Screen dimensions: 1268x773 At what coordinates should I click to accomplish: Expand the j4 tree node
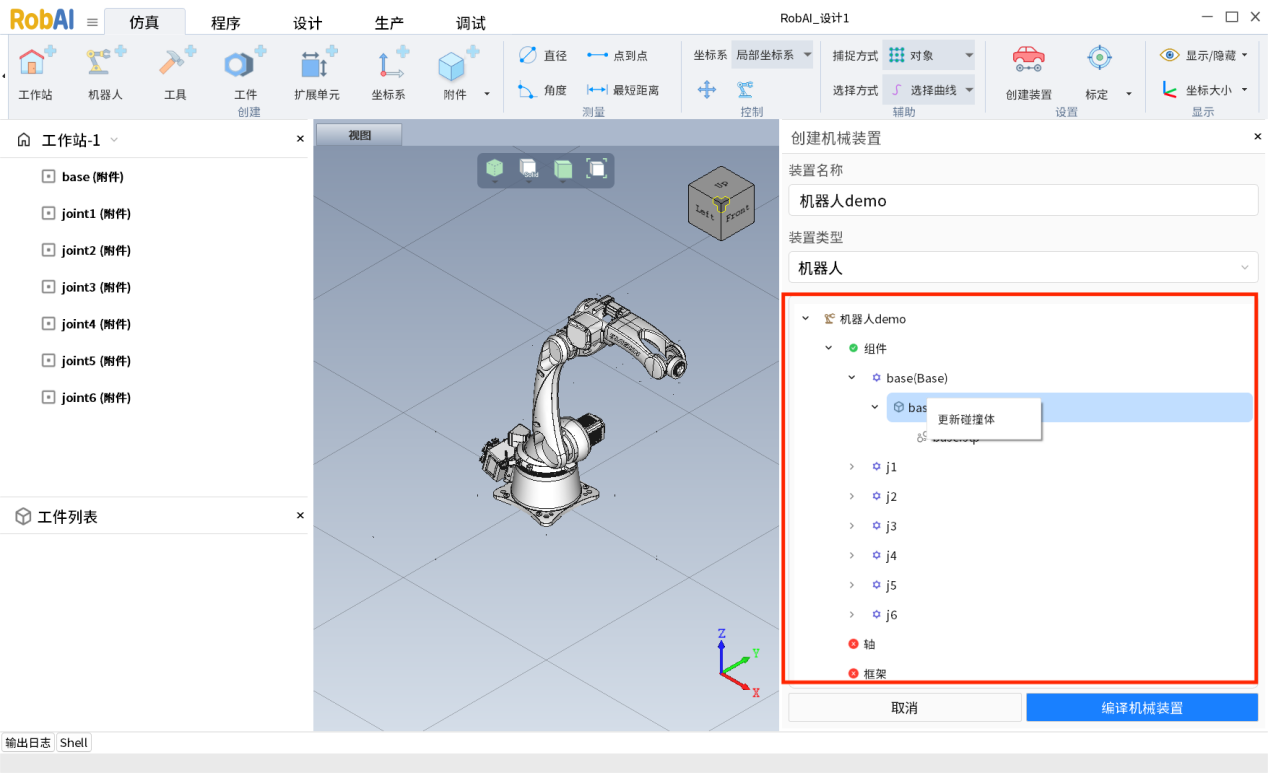[x=852, y=555]
